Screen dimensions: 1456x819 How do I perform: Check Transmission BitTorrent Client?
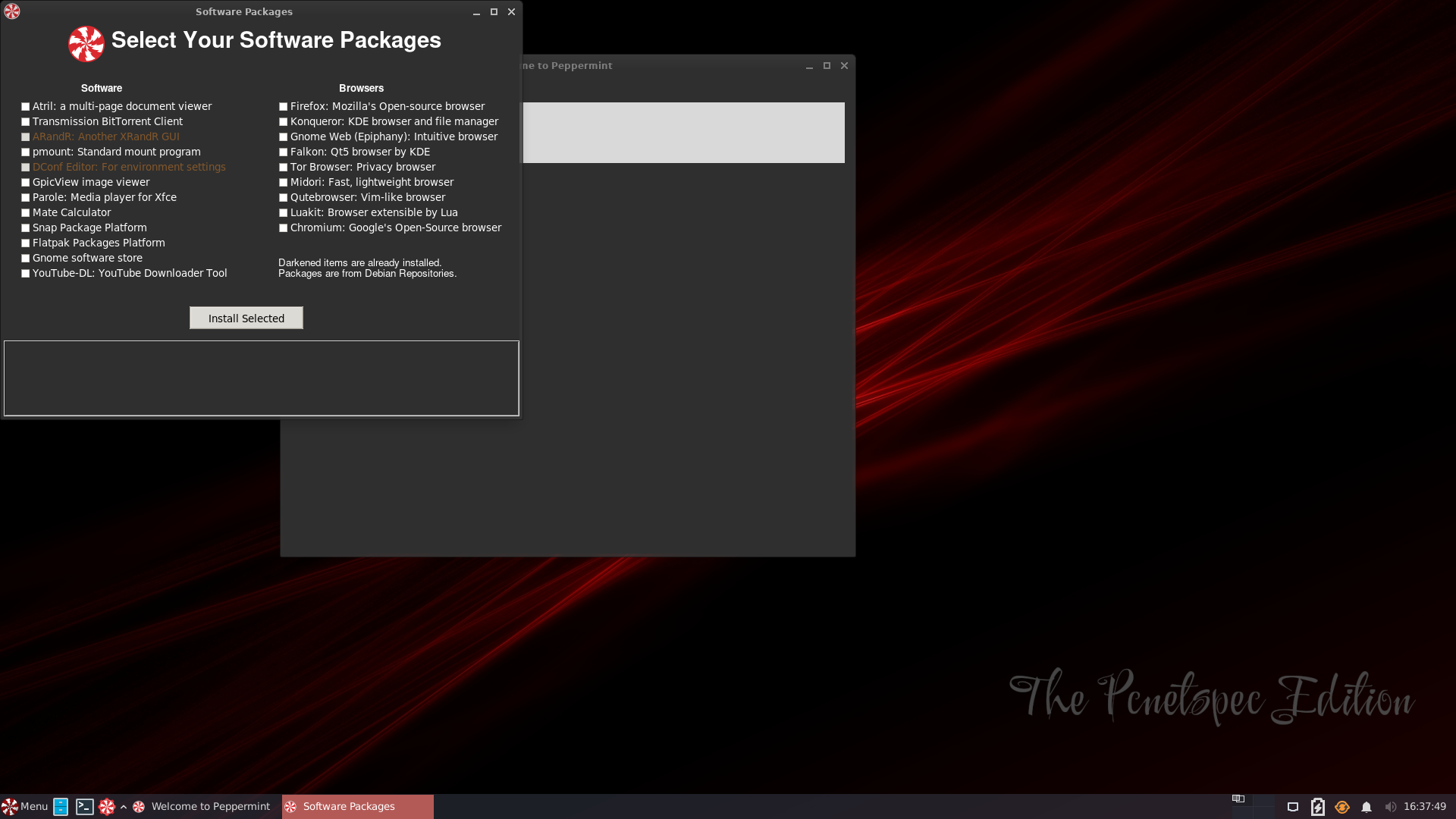tap(26, 122)
